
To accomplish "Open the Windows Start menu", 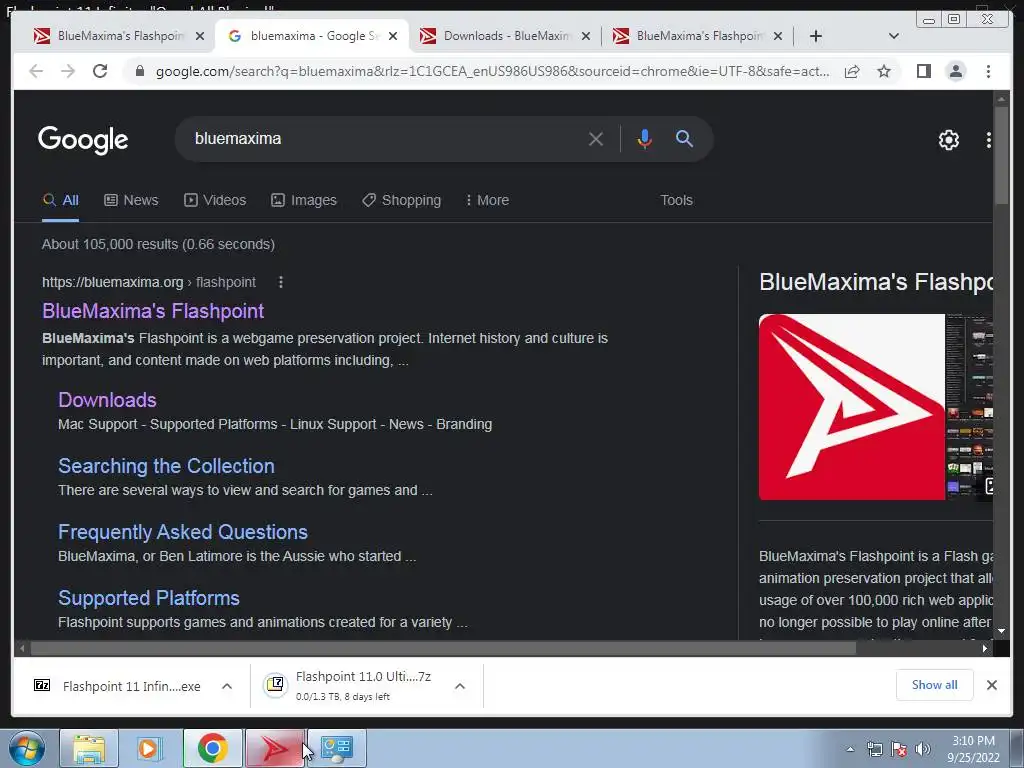I will [26, 748].
